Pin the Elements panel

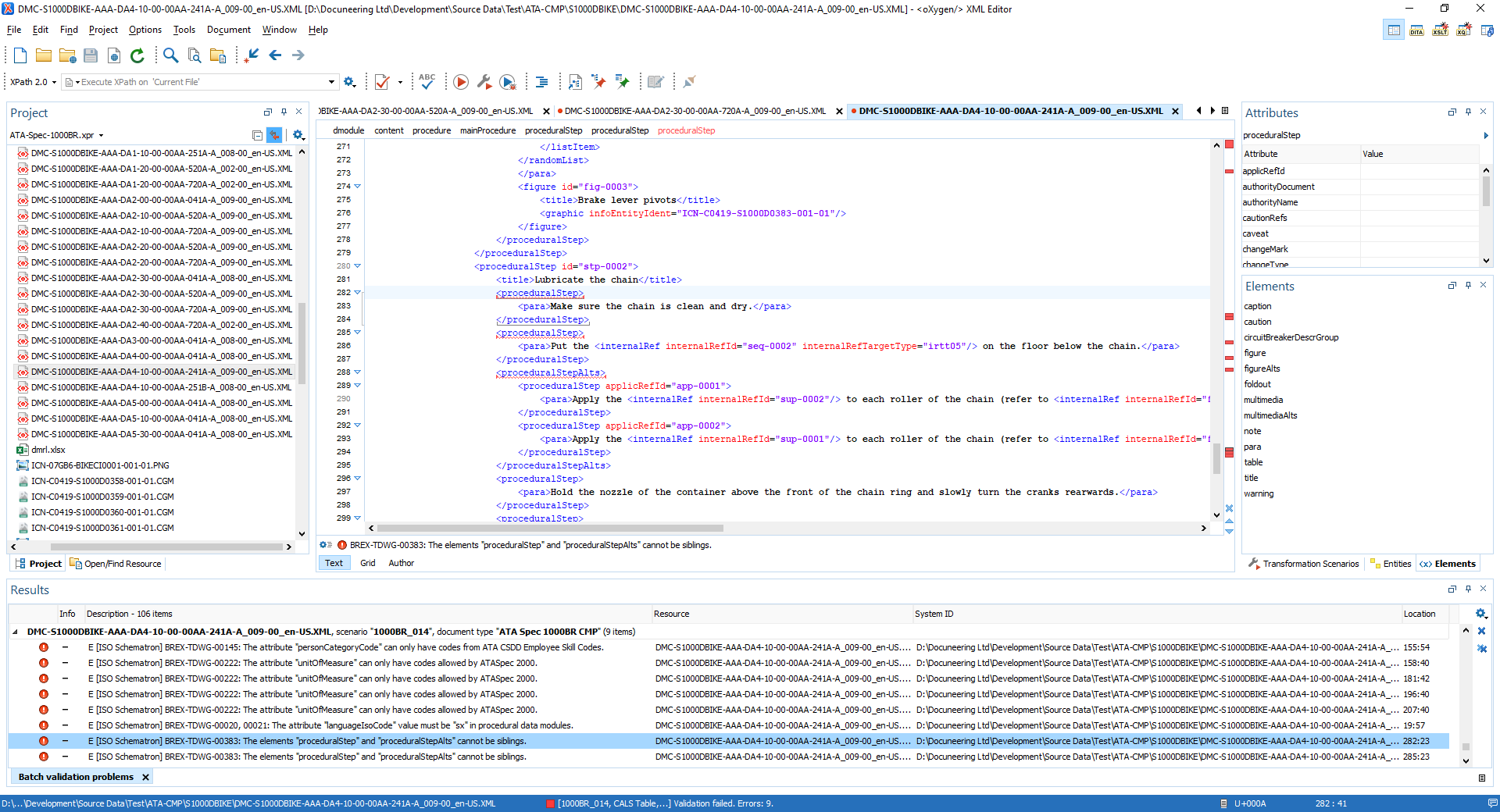click(1468, 286)
